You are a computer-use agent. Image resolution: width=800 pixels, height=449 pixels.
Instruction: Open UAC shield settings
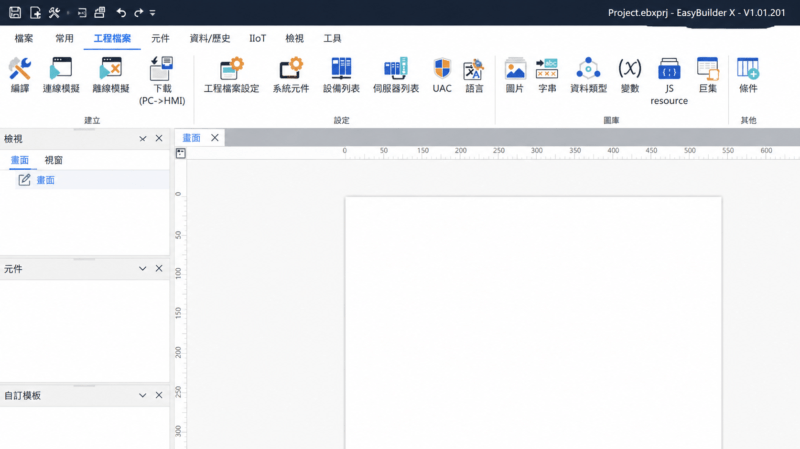pos(442,75)
